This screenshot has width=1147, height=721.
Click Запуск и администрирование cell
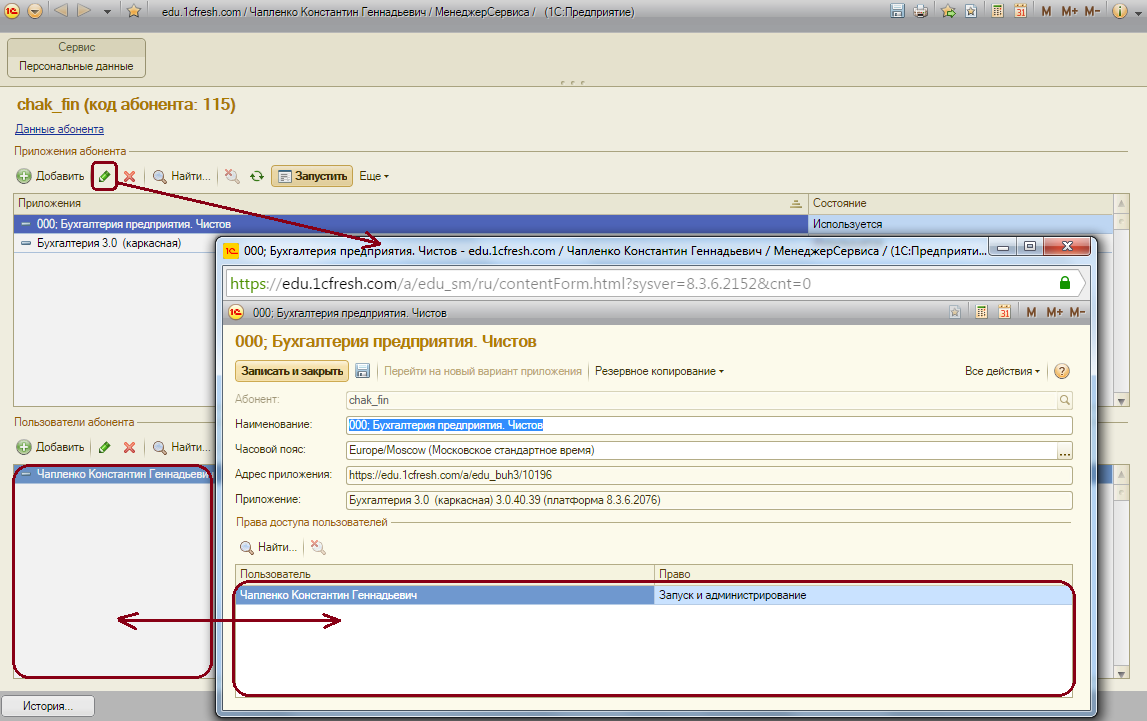pyautogui.click(x=863, y=595)
